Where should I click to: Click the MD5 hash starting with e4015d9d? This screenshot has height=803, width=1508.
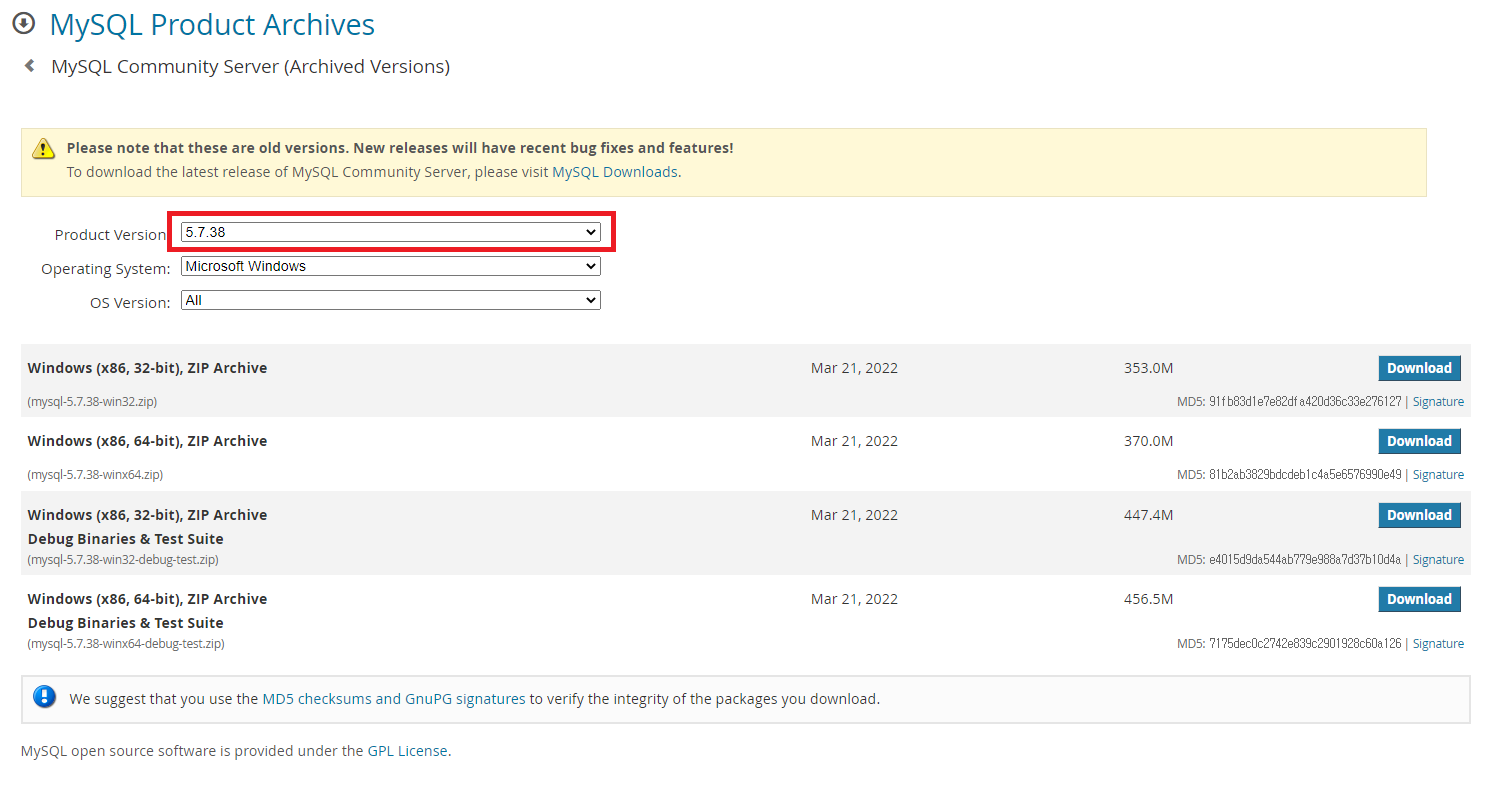click(1305, 560)
